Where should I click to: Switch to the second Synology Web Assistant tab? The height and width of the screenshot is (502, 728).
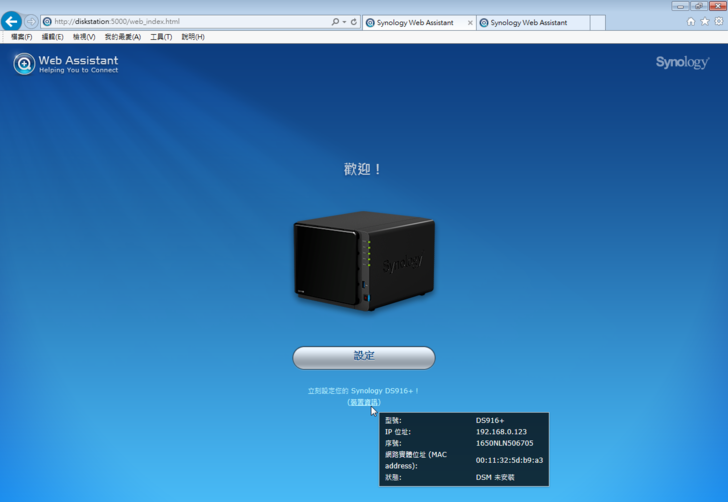pyautogui.click(x=533, y=23)
